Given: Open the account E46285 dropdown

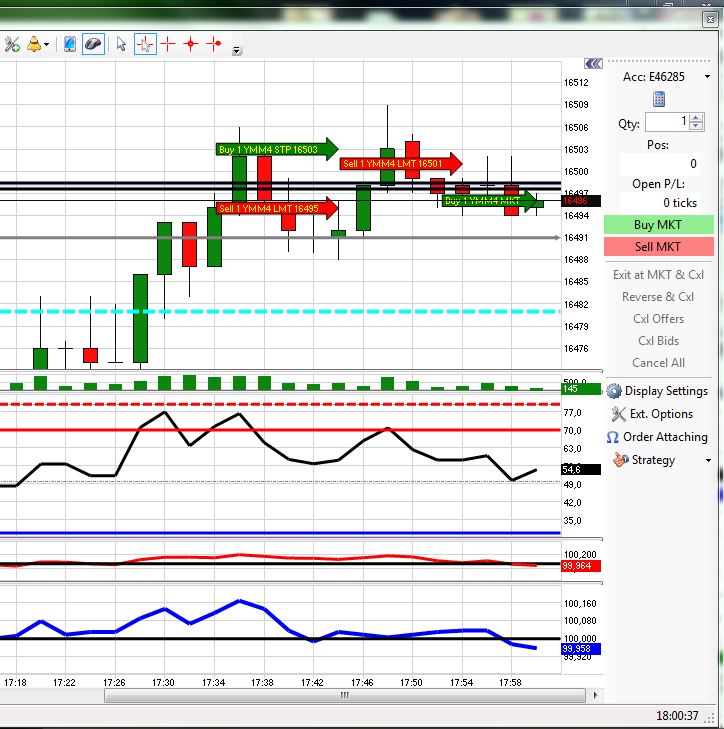Looking at the screenshot, I should tap(707, 77).
